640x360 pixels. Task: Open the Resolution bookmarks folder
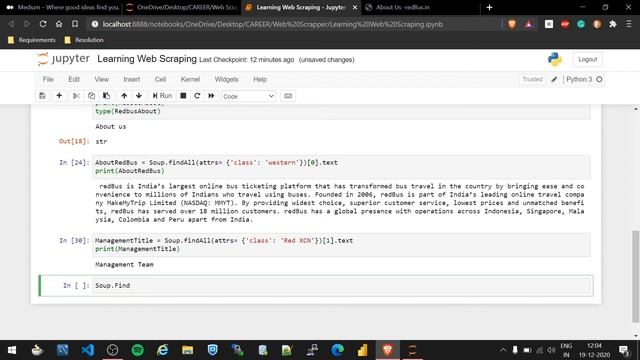84,40
